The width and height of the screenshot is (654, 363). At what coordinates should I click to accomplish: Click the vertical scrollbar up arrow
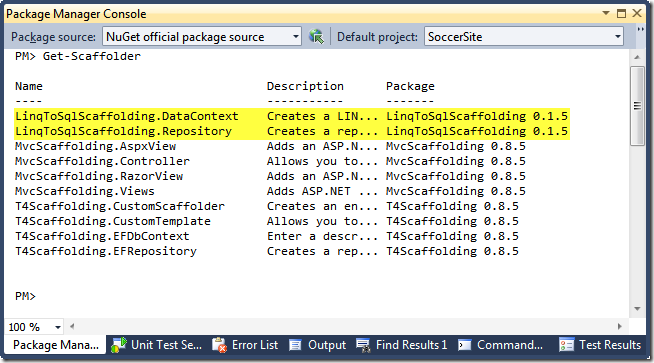pyautogui.click(x=637, y=57)
